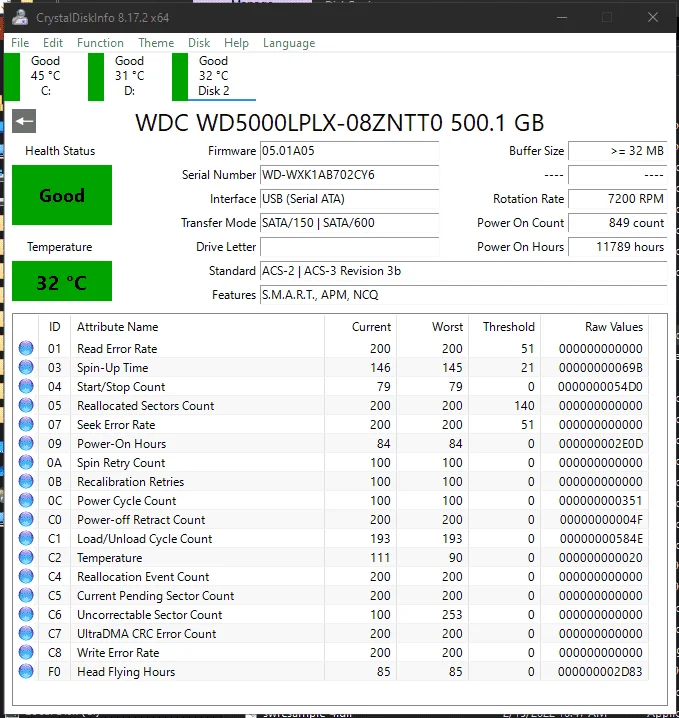Click status orb for UltraDMA CRC Error Count
Screen dimensions: 679x718
click(26, 633)
